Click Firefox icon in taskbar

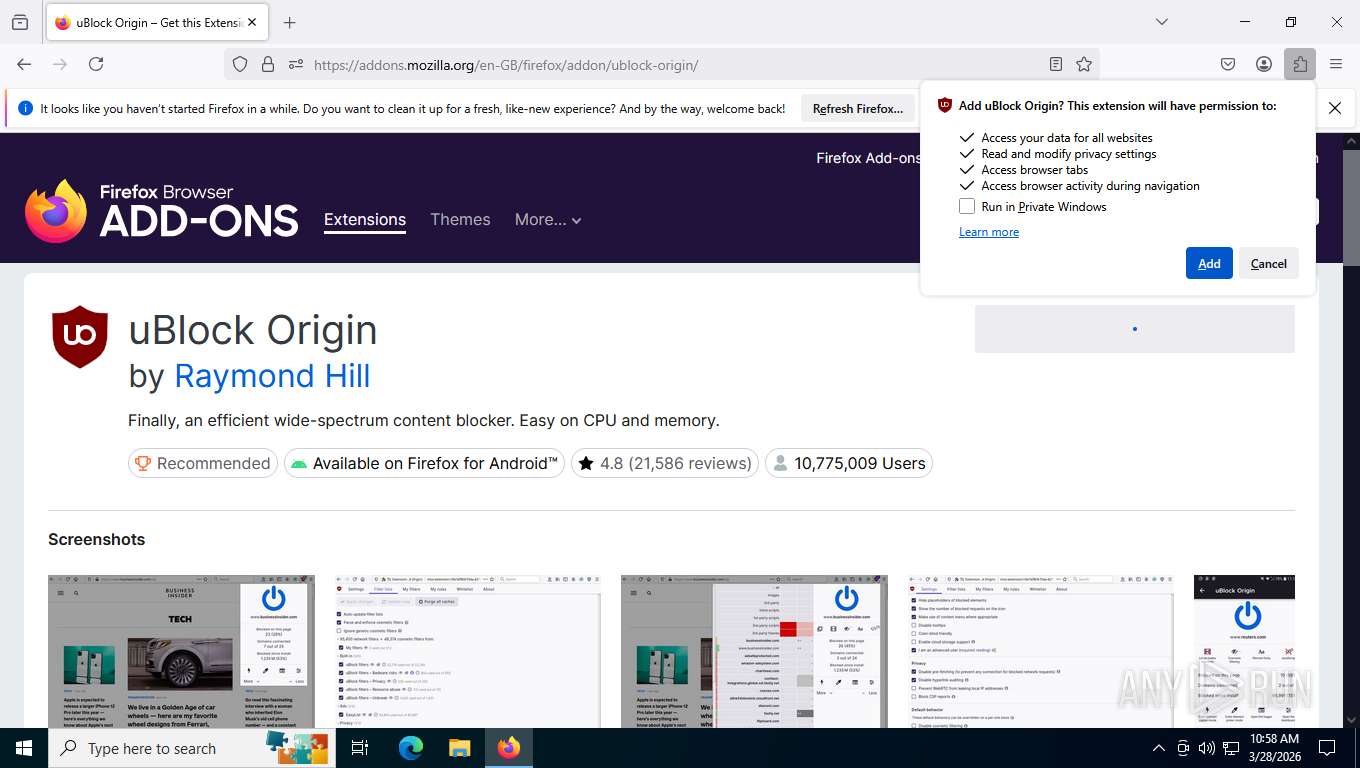[x=509, y=748]
